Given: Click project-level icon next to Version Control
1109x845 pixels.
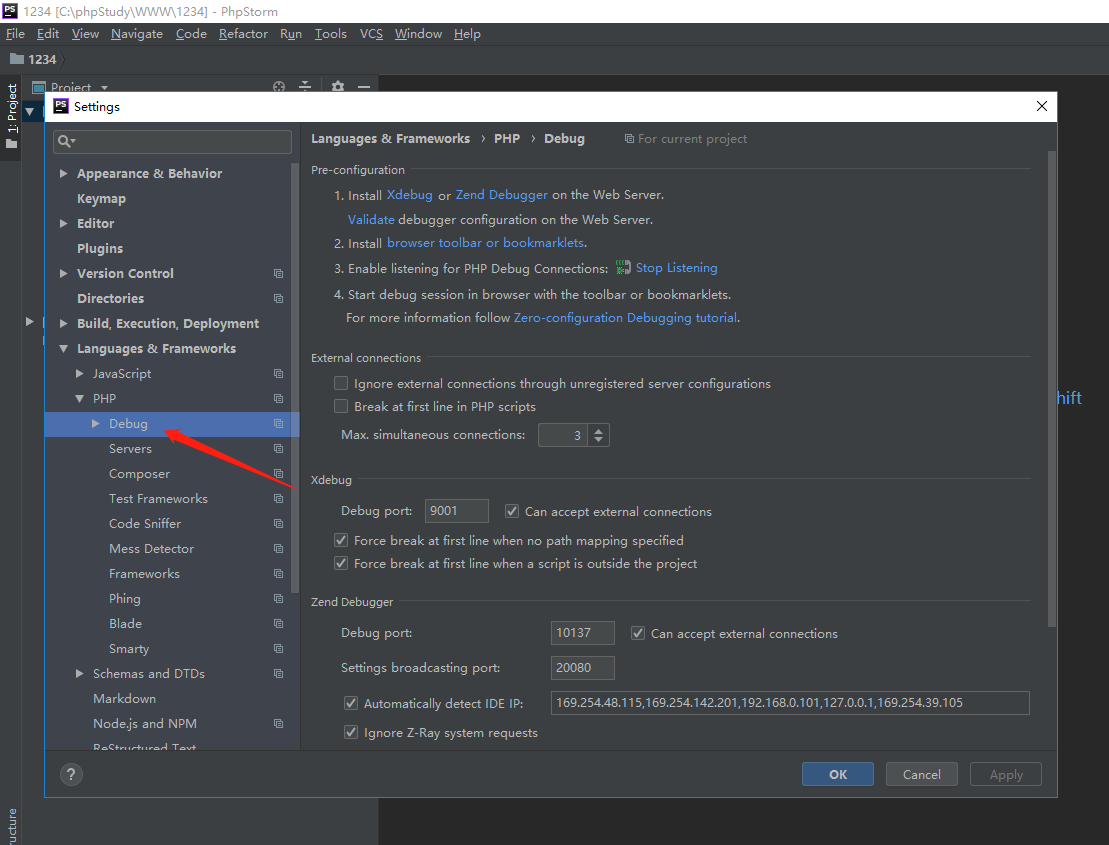Looking at the screenshot, I should point(279,274).
